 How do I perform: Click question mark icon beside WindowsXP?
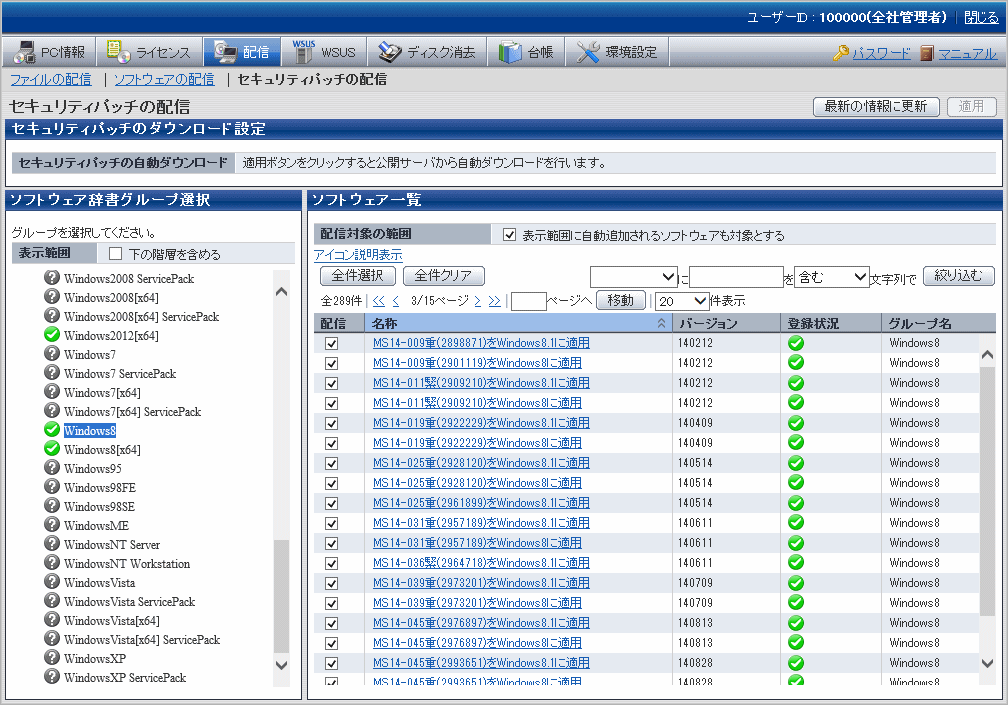click(x=52, y=658)
